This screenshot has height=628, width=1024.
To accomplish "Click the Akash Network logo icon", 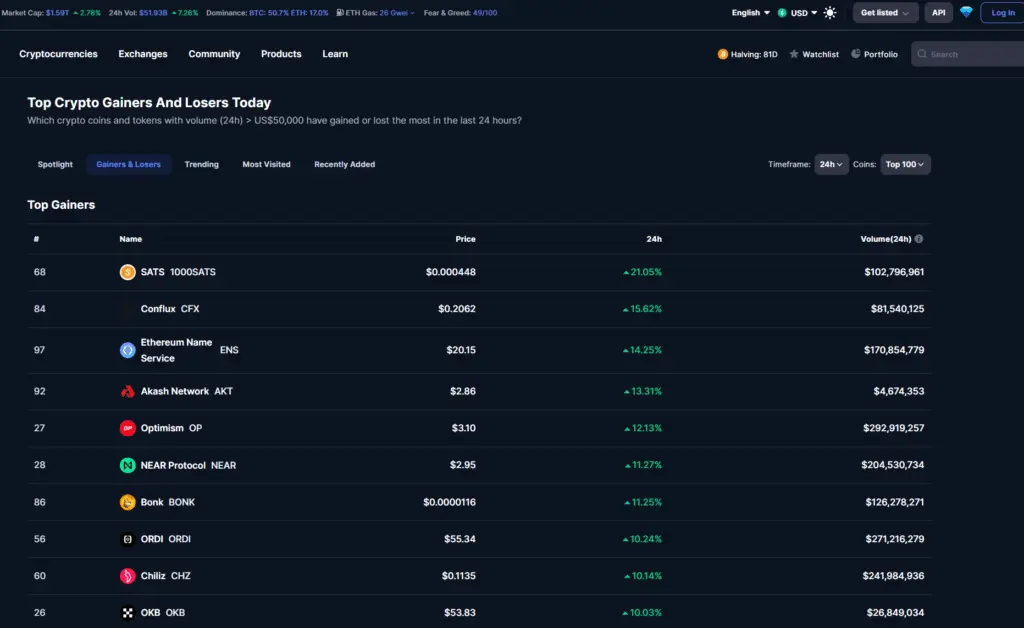I will tap(127, 392).
